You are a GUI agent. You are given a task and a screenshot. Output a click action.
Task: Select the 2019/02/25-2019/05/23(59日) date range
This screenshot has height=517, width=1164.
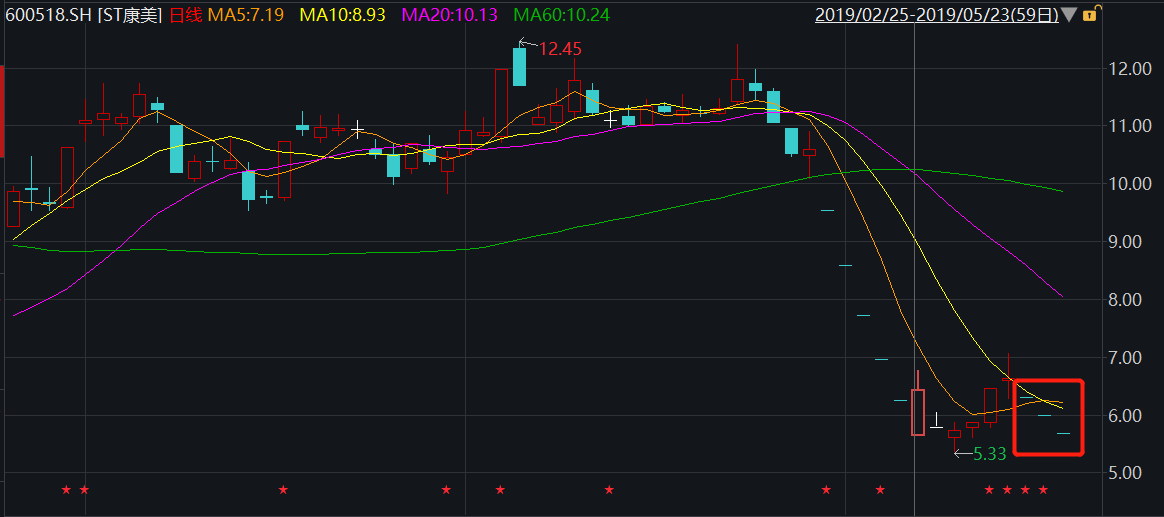point(937,15)
